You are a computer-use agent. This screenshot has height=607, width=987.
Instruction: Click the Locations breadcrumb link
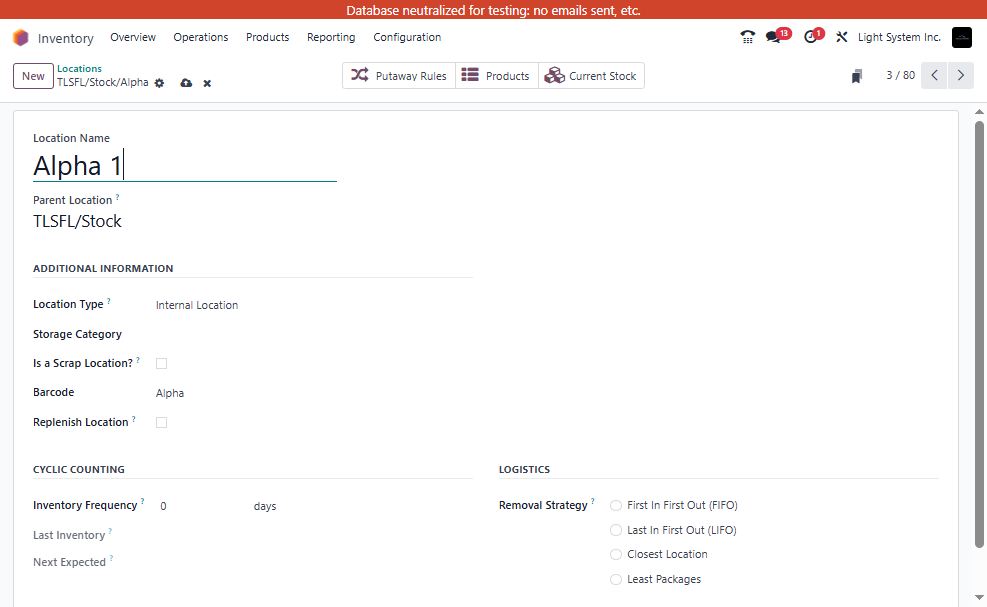coord(79,69)
